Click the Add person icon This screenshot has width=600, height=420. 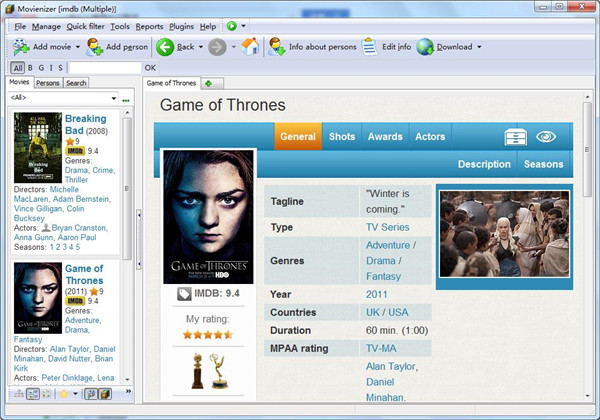(x=94, y=47)
